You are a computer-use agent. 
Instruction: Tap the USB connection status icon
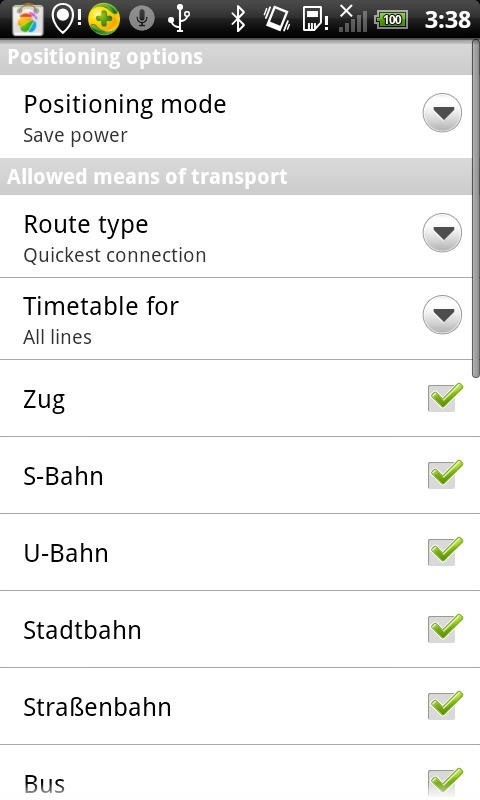179,19
